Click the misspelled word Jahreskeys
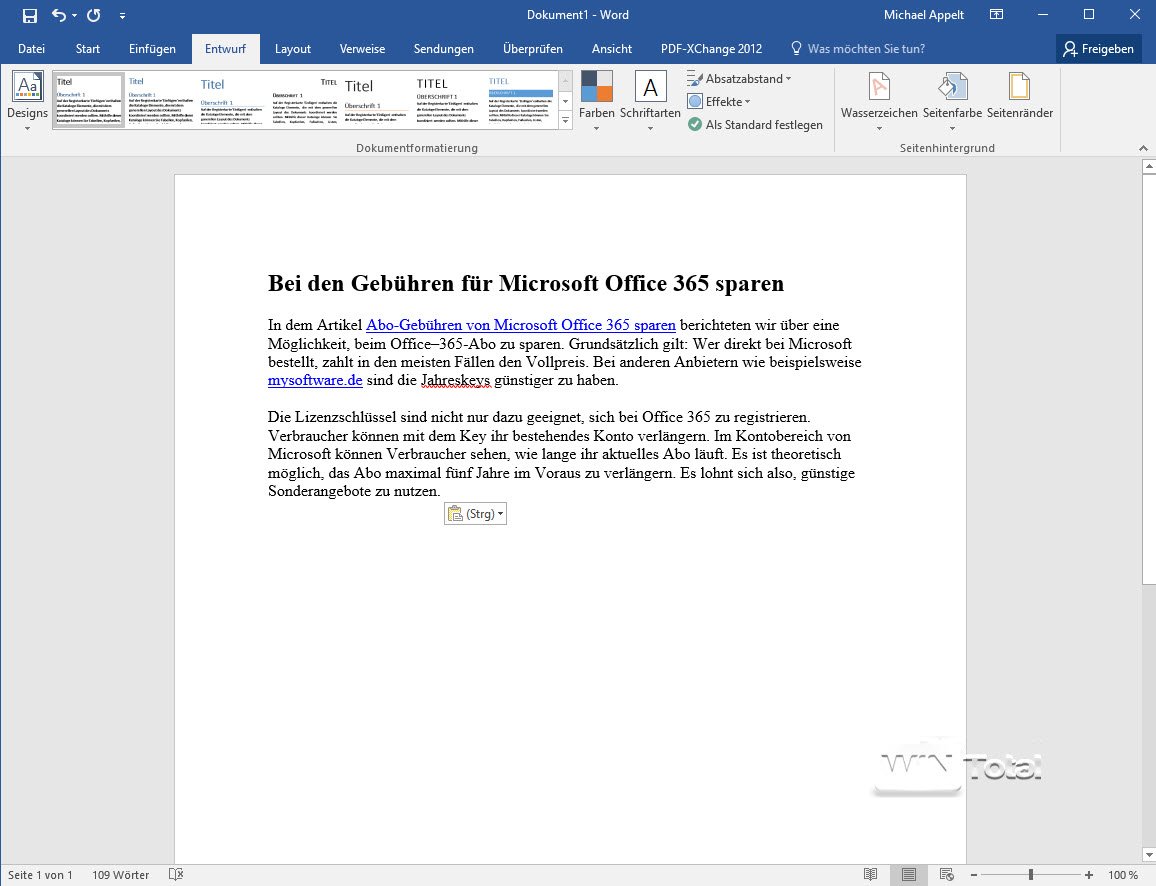1156x886 pixels. 456,380
